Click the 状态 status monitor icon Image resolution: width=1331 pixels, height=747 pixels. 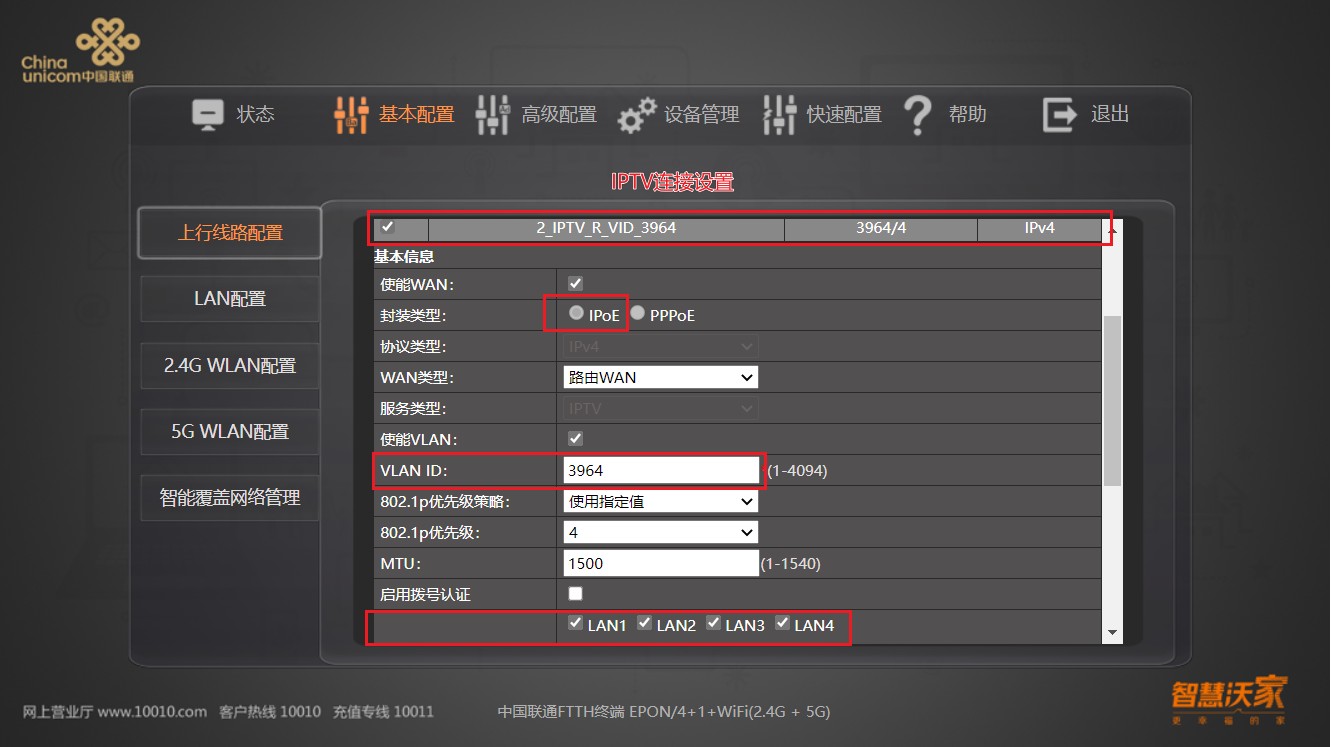[208, 114]
